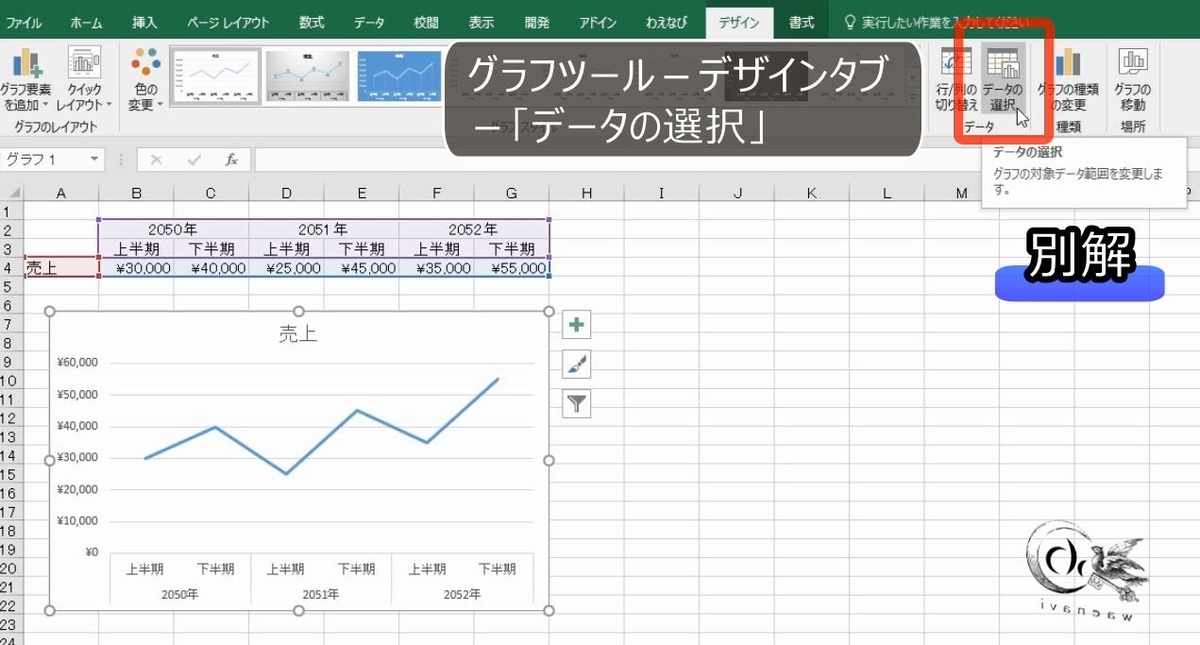Select the blue chart style thumbnail

[x=399, y=77]
